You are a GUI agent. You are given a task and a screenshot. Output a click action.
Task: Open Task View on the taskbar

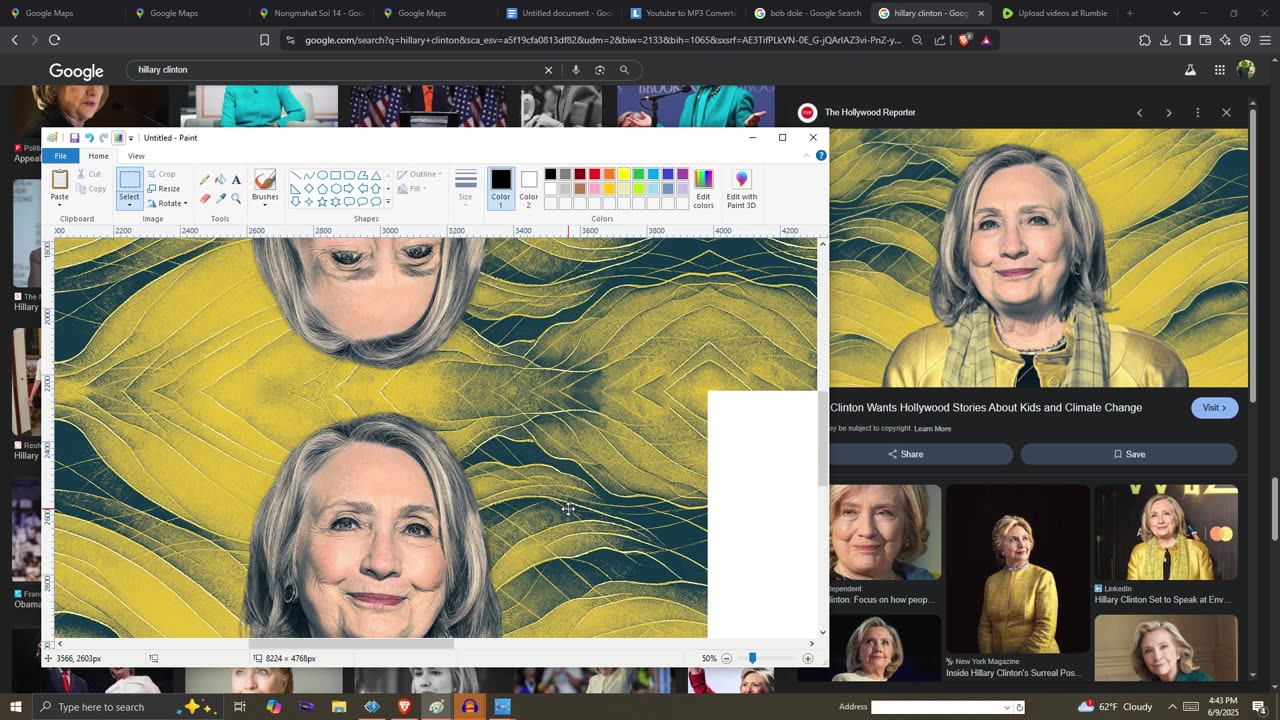pyautogui.click(x=240, y=707)
